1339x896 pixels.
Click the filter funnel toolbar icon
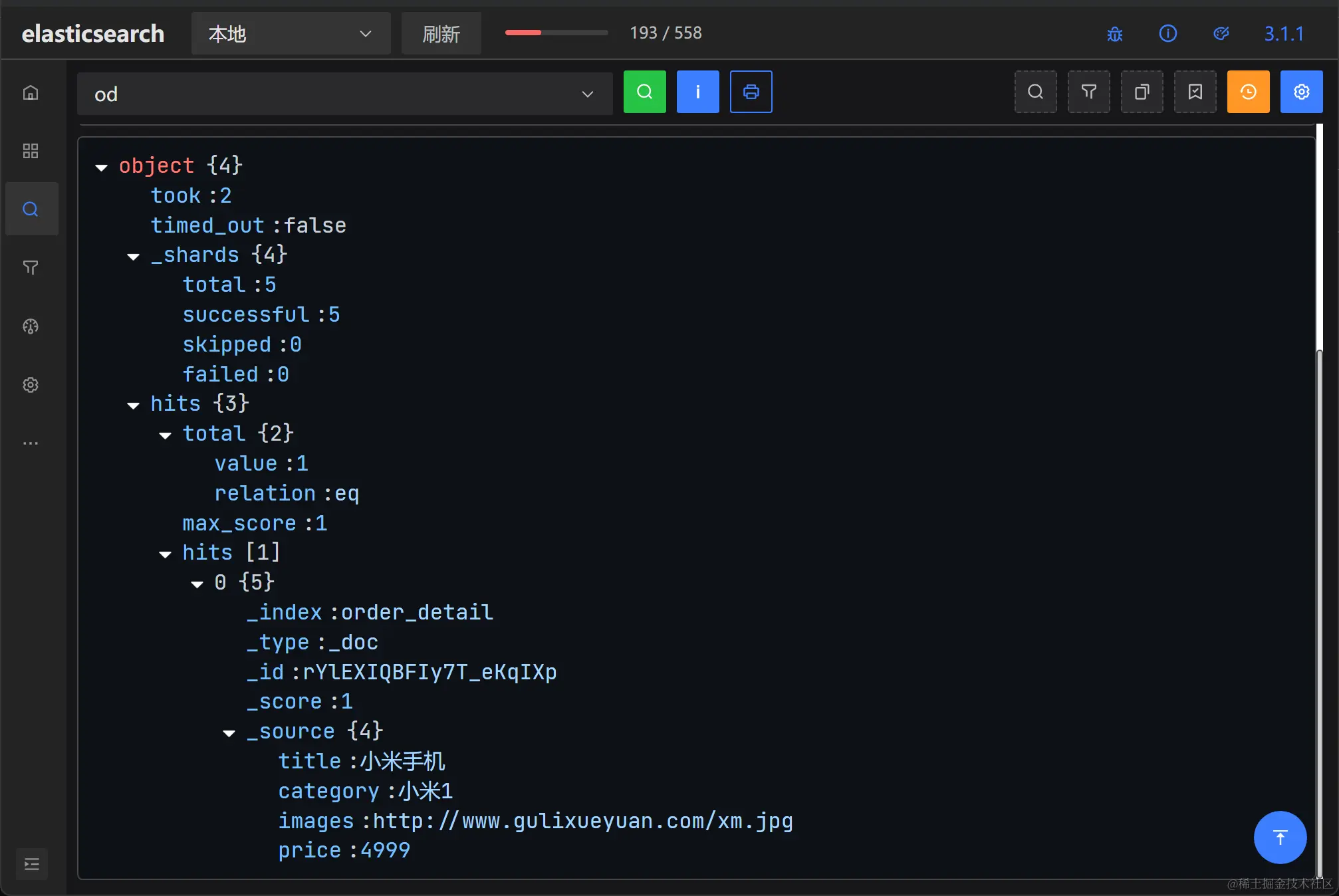tap(1088, 92)
